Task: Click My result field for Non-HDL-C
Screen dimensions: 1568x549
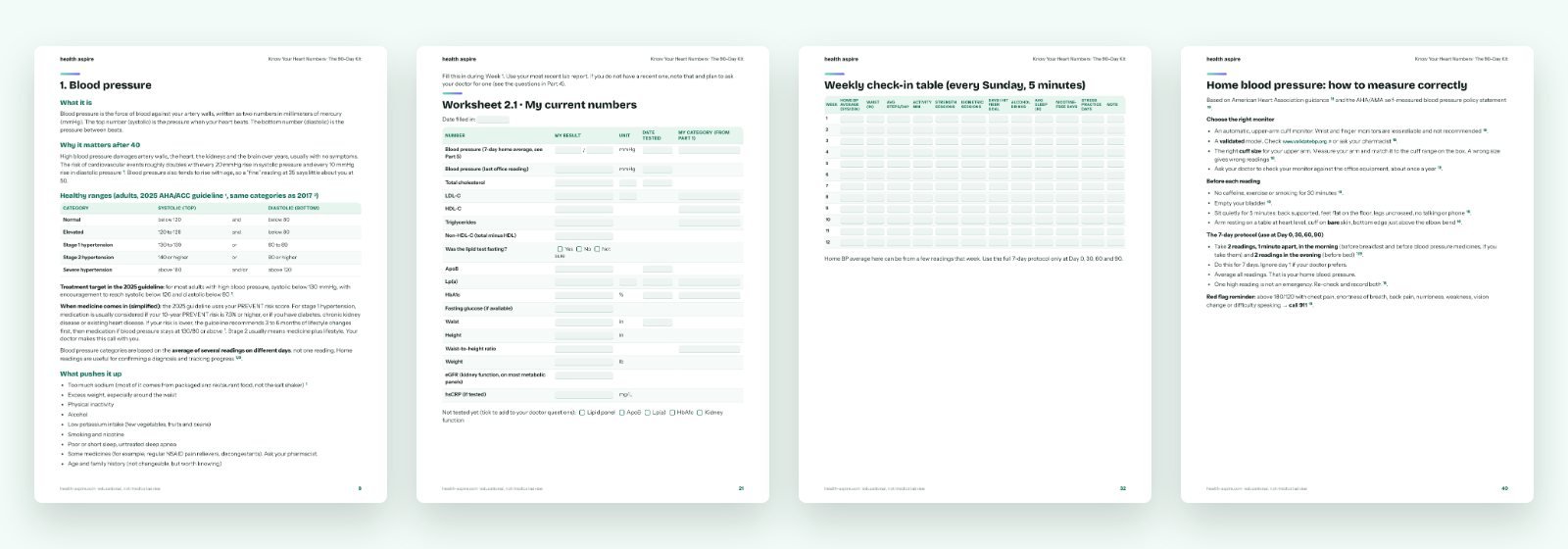Action: [x=584, y=235]
